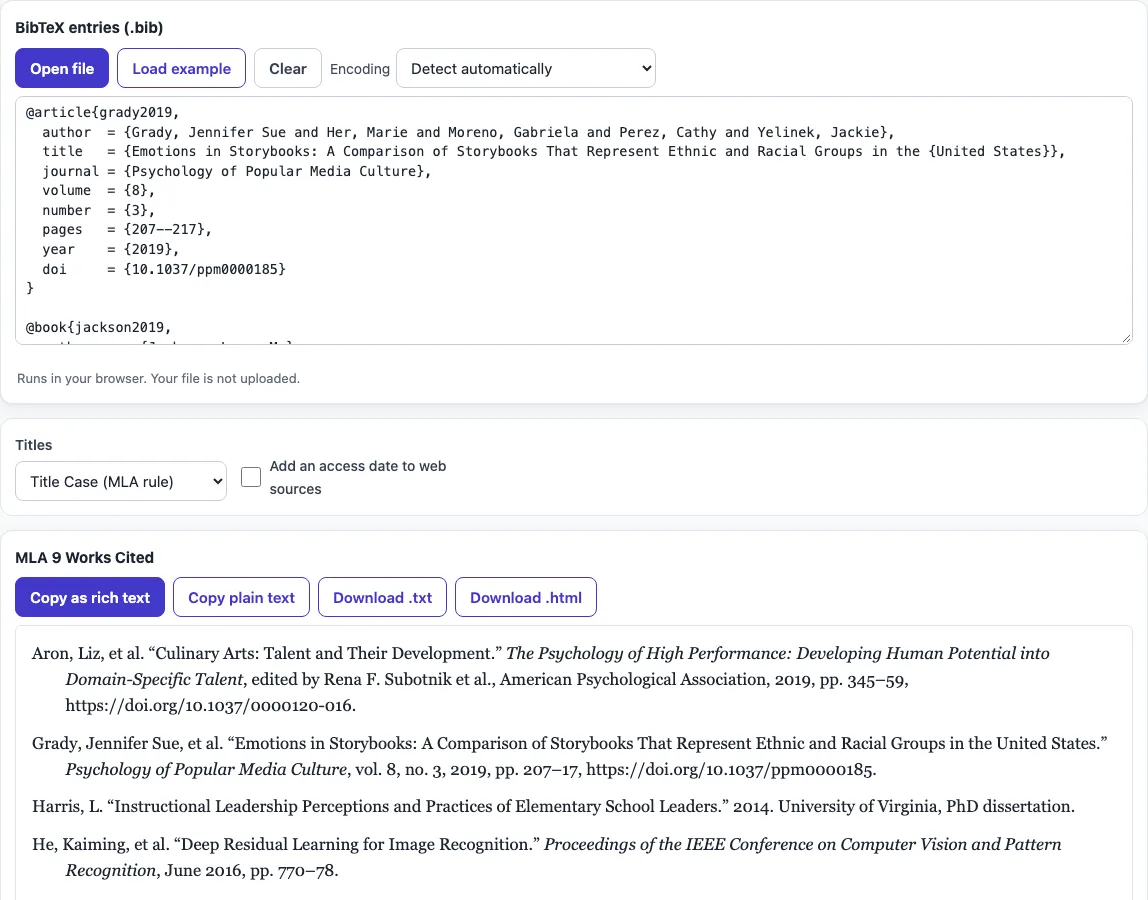Screen dimensions: 1148x900
Task: Click inside the BibTeX entries text area
Action: pos(573,220)
